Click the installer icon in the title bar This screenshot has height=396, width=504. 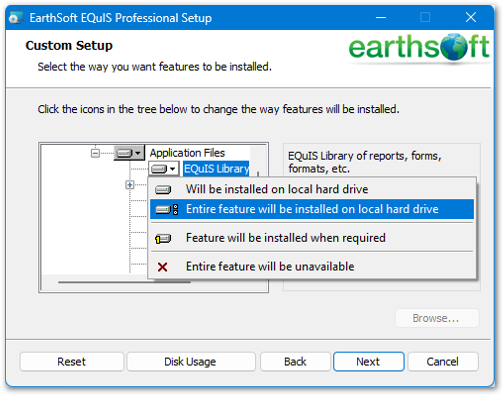click(16, 18)
